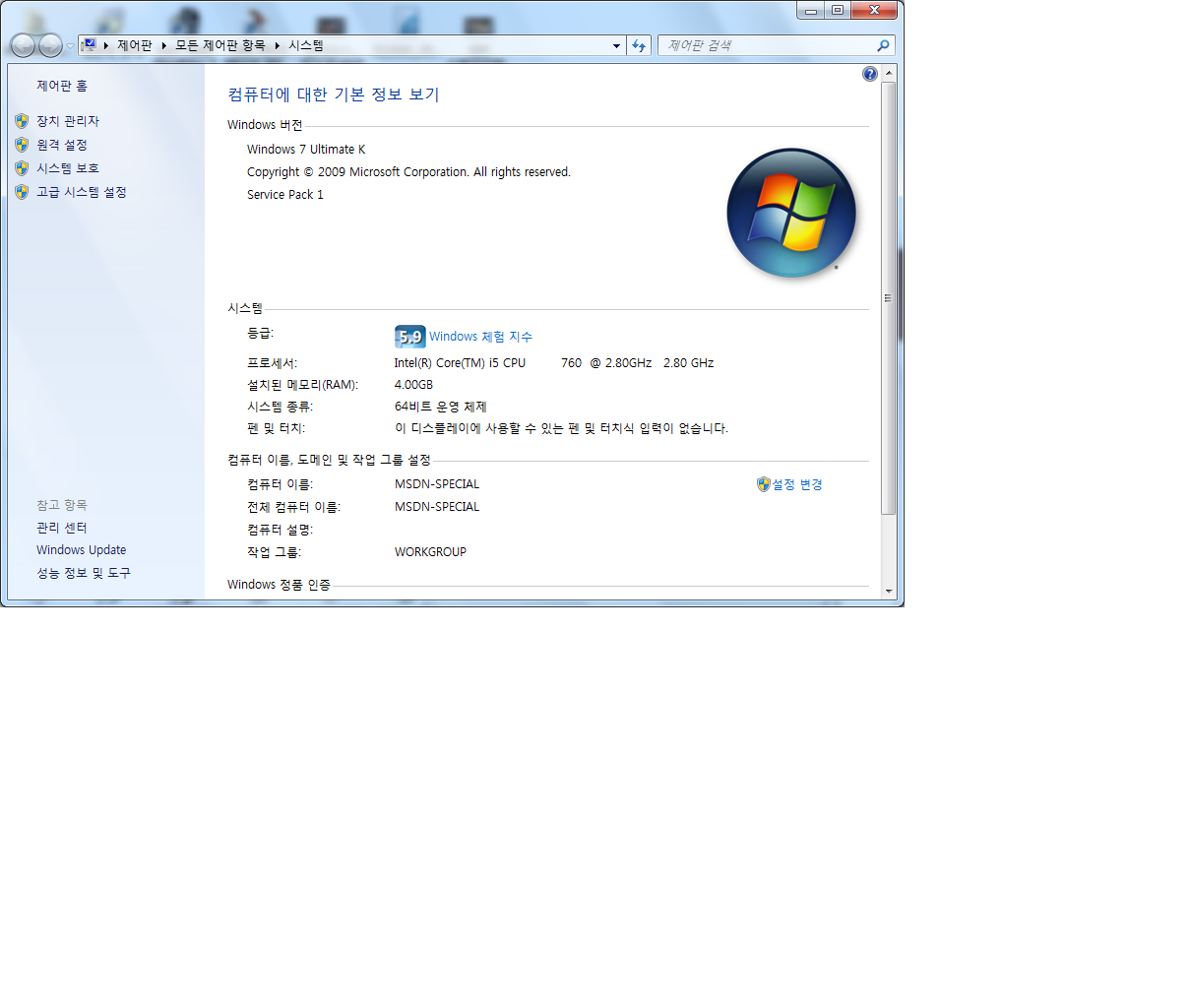Screen dimensions: 1189x1008
Task: Click shield icon beside 장치 관리자
Action: [22, 121]
